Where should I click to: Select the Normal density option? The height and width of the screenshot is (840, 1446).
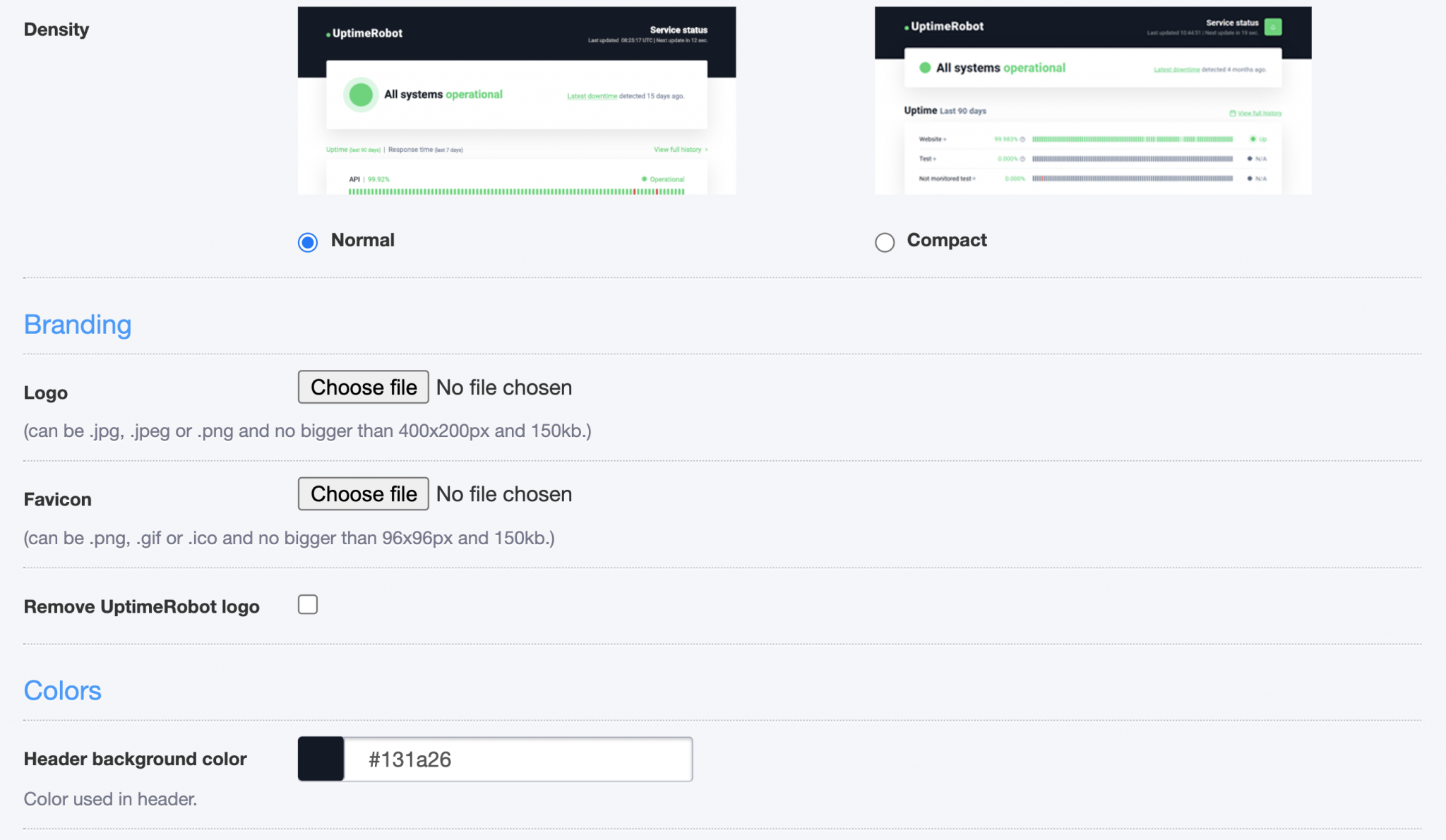click(308, 242)
